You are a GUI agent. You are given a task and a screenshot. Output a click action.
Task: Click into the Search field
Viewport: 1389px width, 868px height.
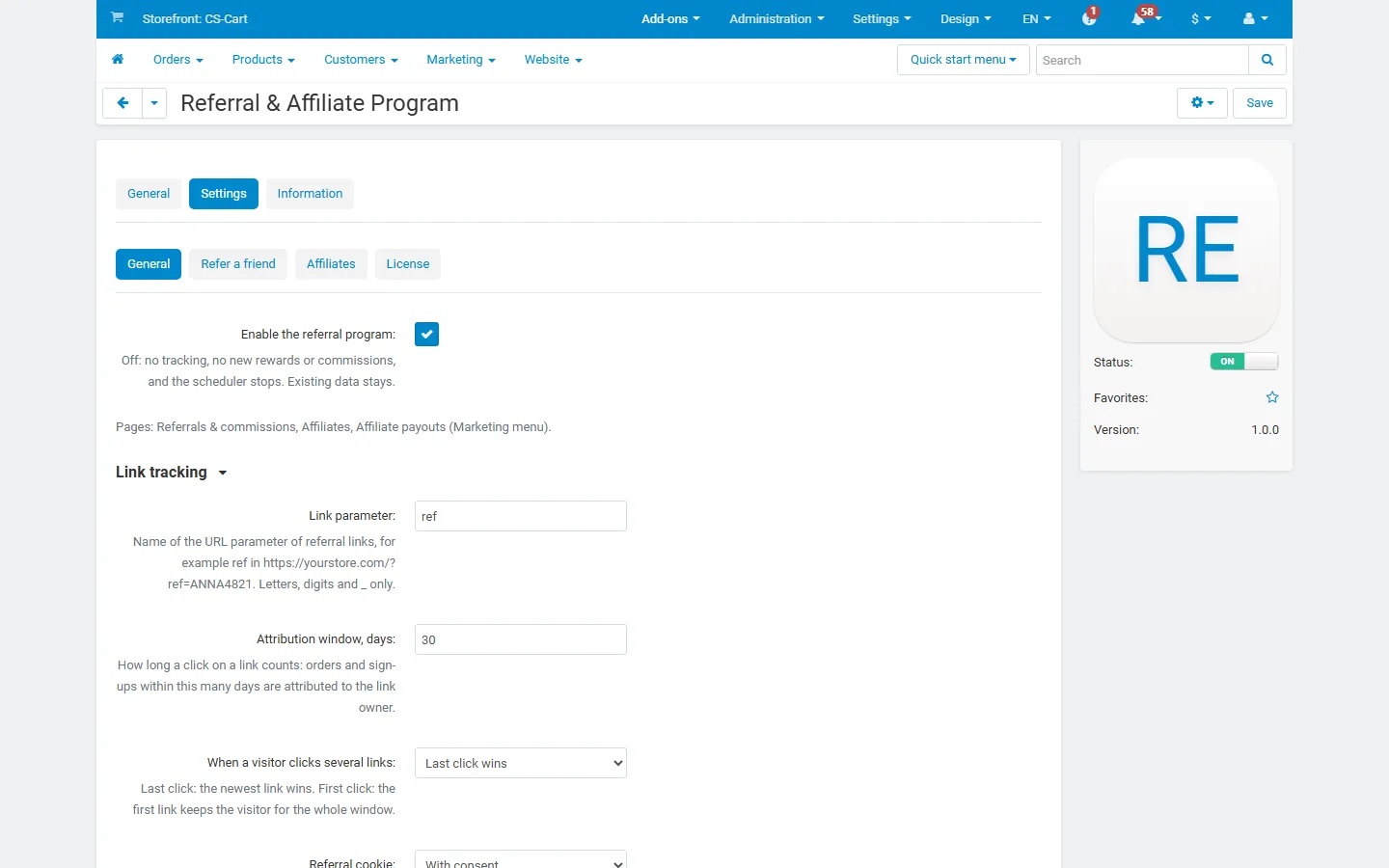click(1142, 60)
